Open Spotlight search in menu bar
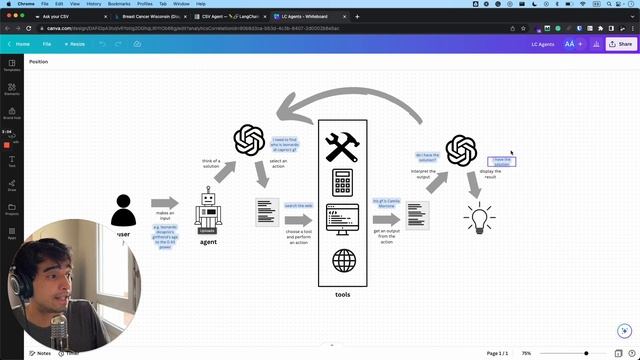Screen dimensions: 640x360 click(x=609, y=4)
